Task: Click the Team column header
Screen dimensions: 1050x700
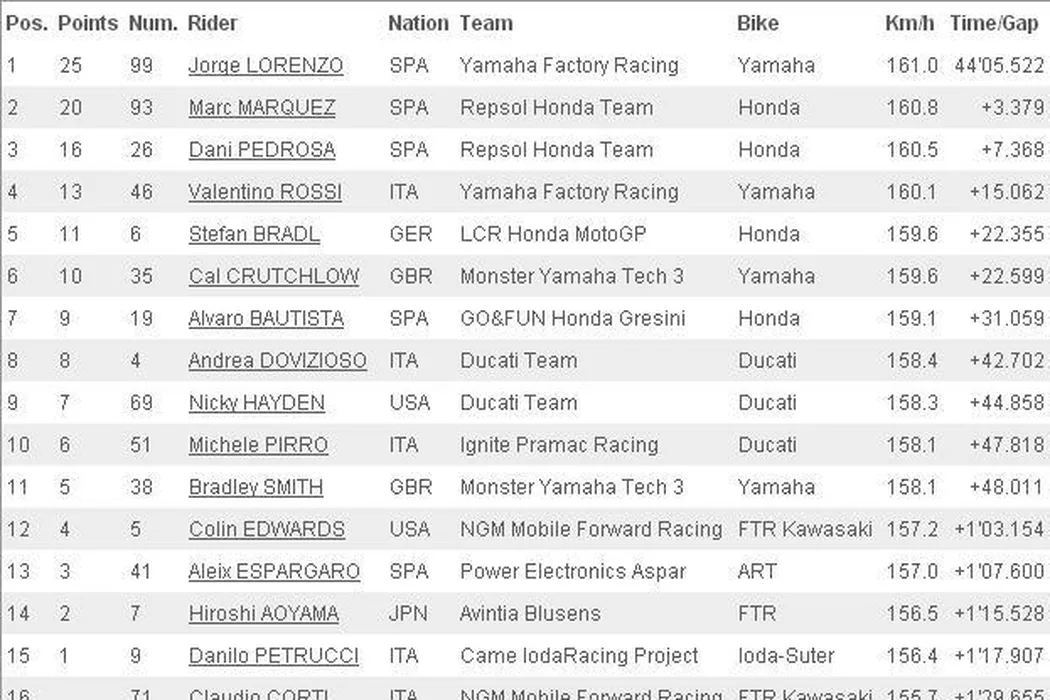Action: point(486,22)
